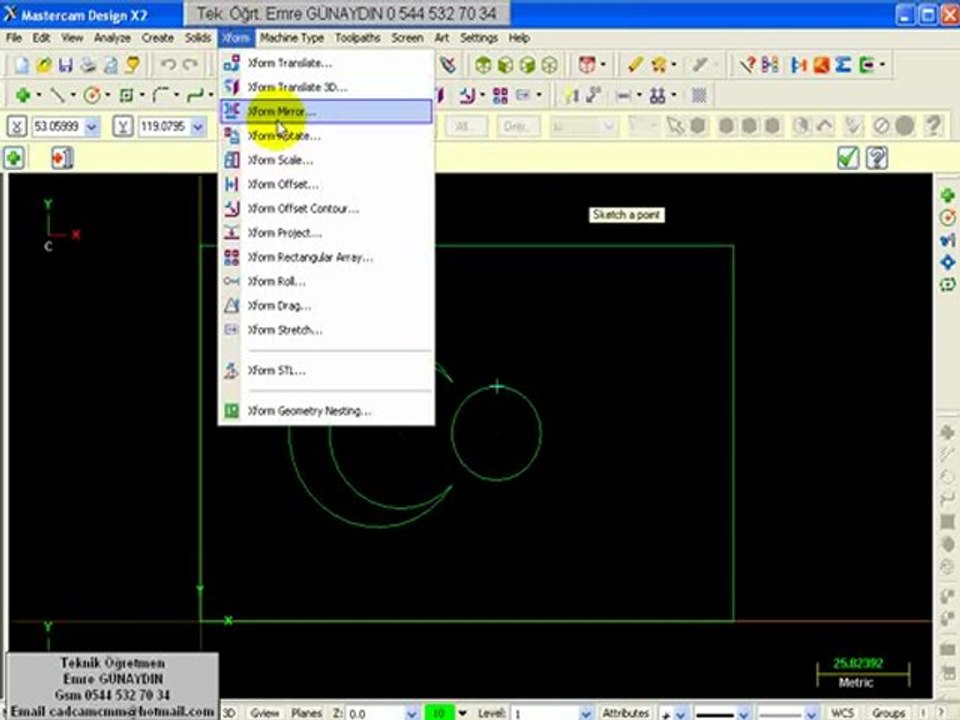Click the New file icon

[21, 64]
